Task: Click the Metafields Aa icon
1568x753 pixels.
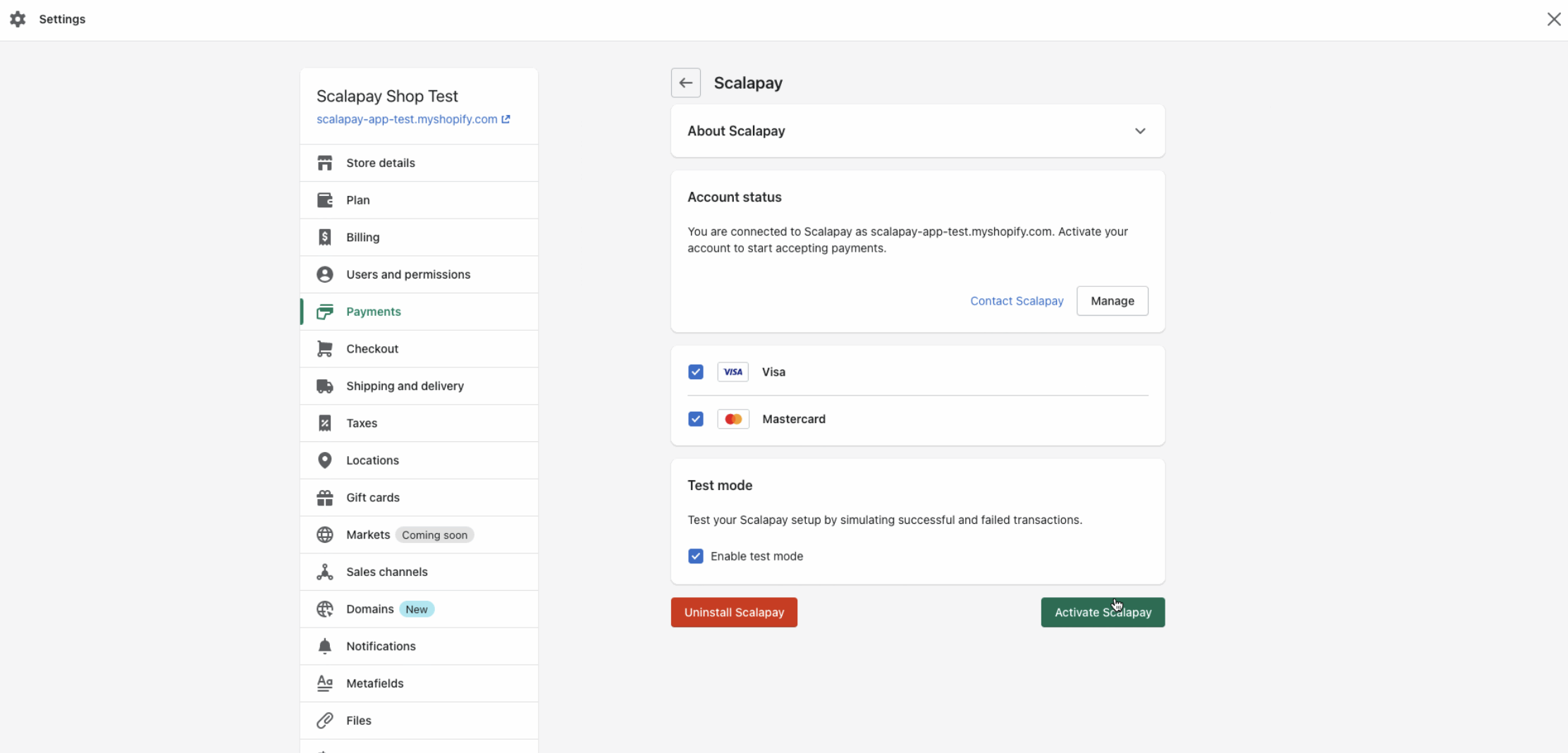Action: tap(324, 683)
